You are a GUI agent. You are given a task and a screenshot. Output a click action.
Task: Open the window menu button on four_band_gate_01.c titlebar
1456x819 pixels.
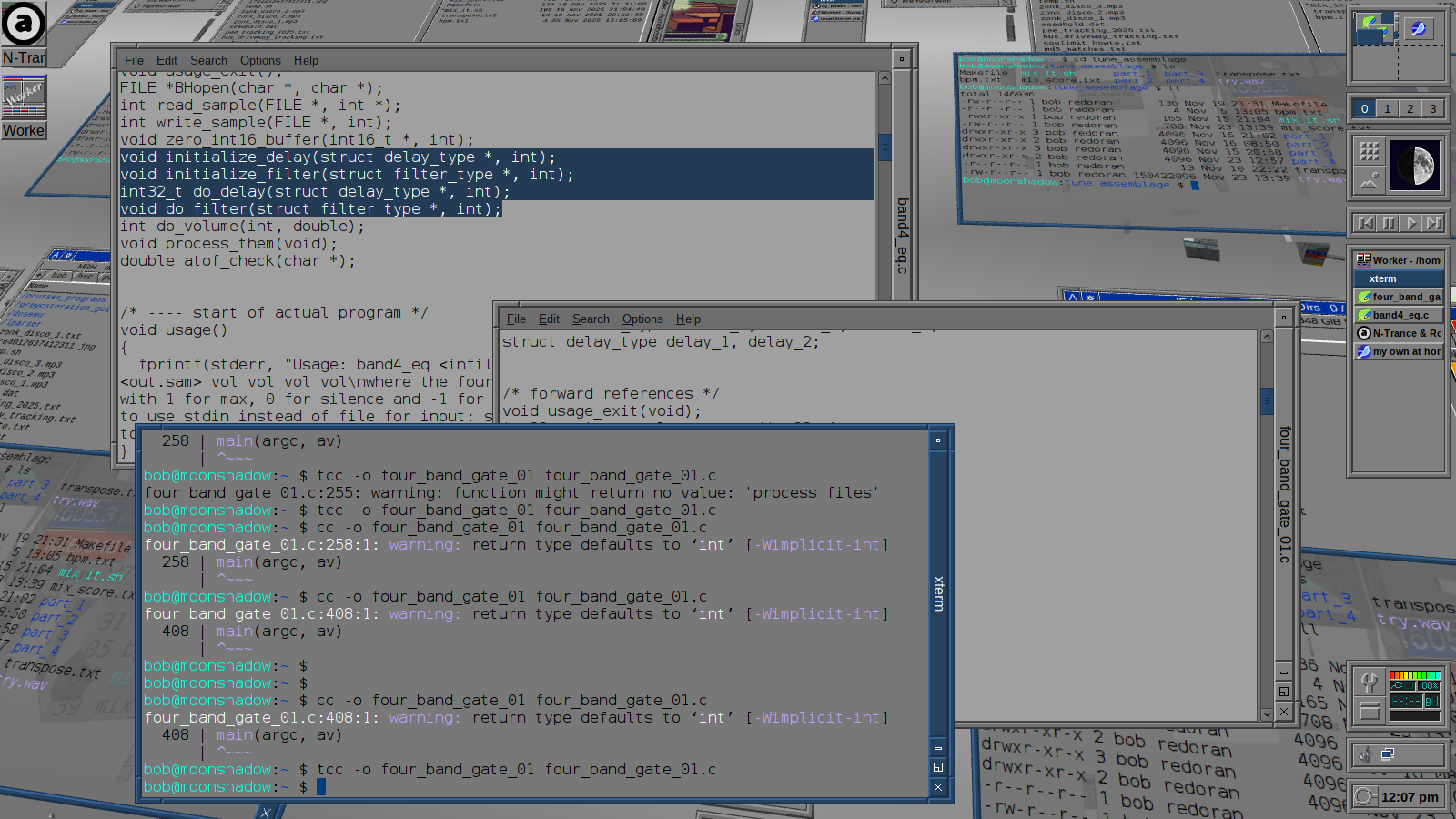[1284, 318]
